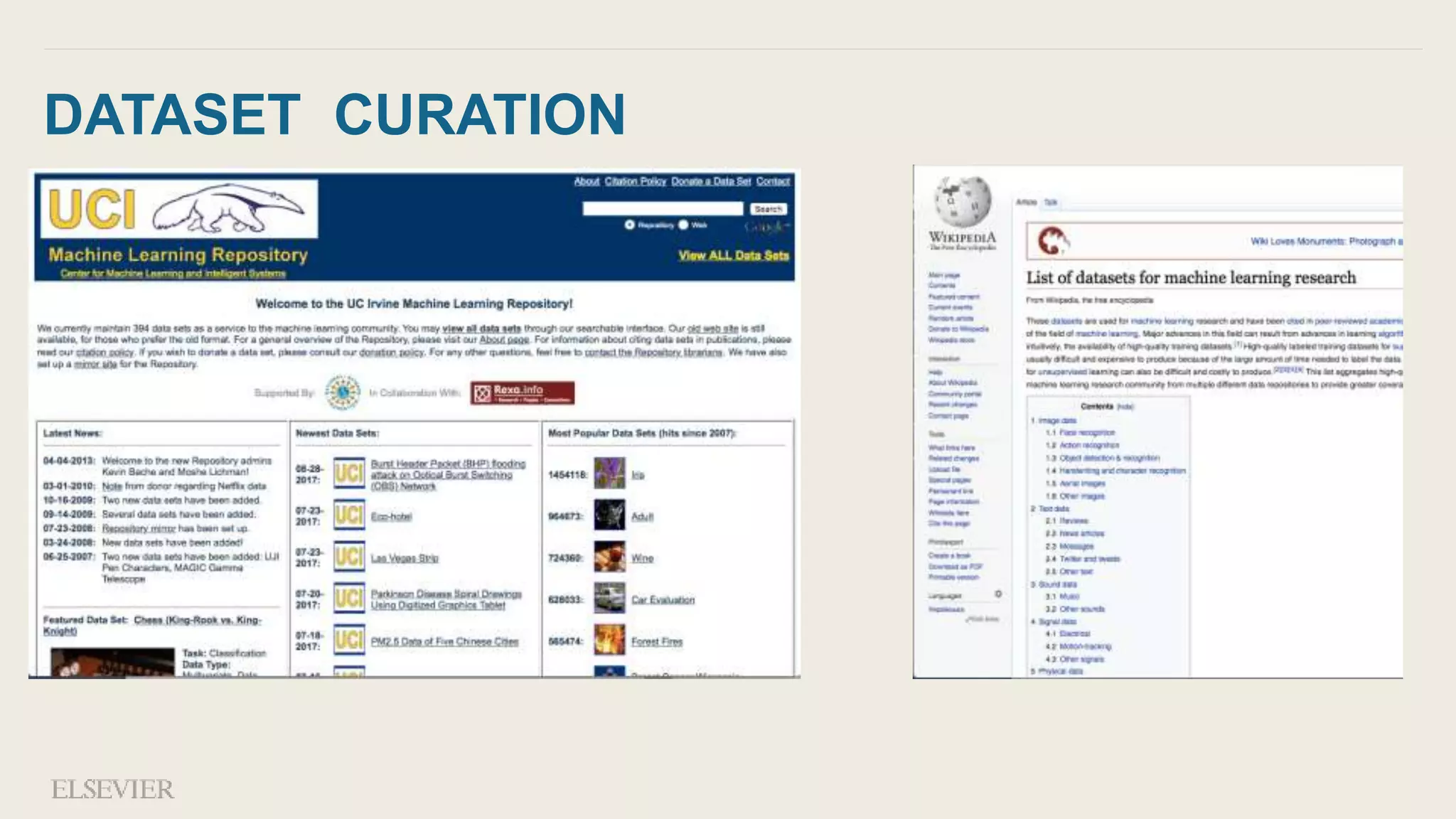This screenshot has height=819, width=1456.
Task: Click Wikipedia sidebar Main page link
Action: [x=944, y=275]
